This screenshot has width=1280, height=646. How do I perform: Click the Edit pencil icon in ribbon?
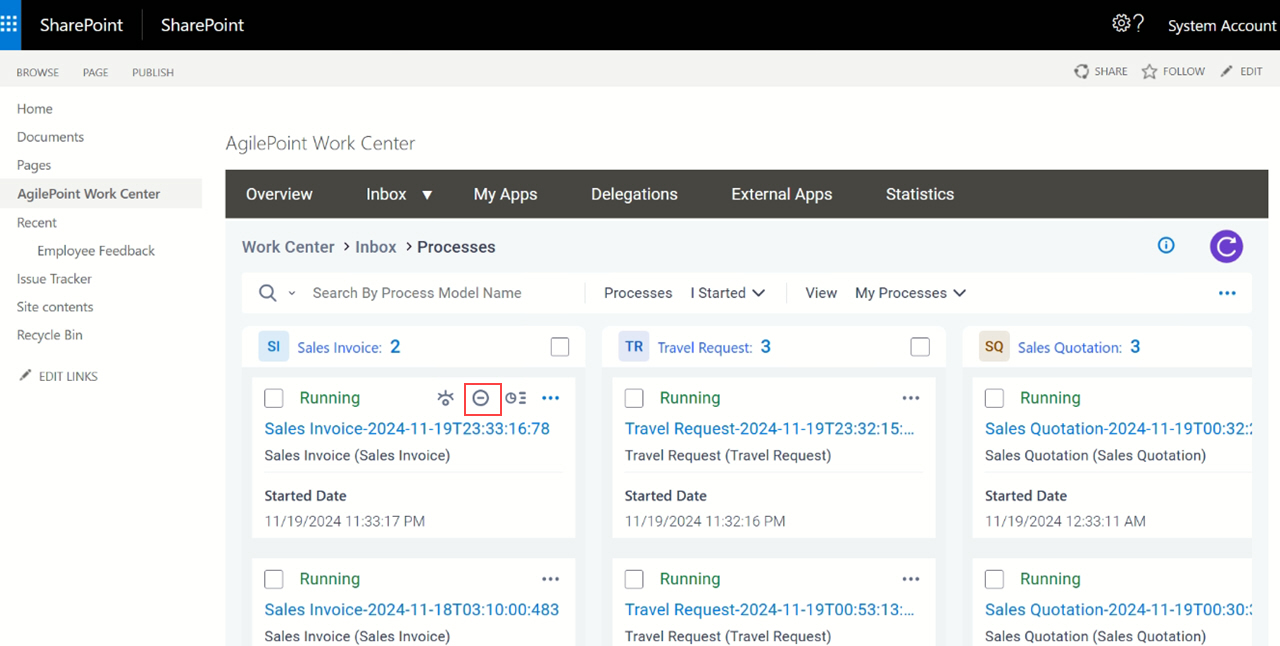[1226, 71]
